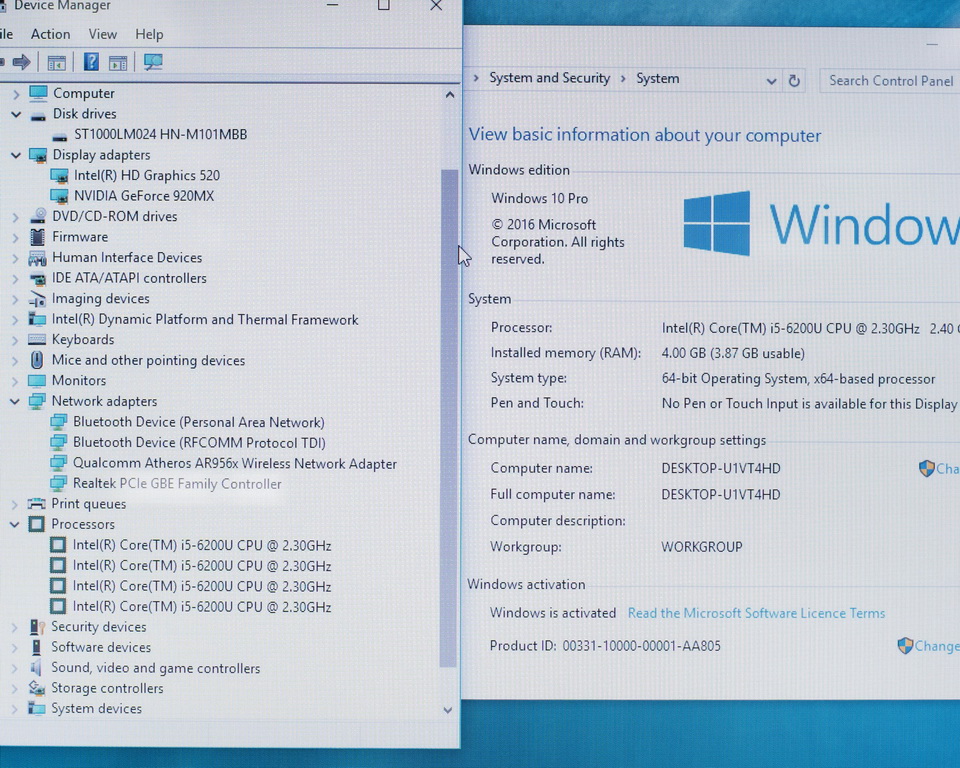The width and height of the screenshot is (960, 768).
Task: Click the Search Control Panel field
Action: (890, 81)
